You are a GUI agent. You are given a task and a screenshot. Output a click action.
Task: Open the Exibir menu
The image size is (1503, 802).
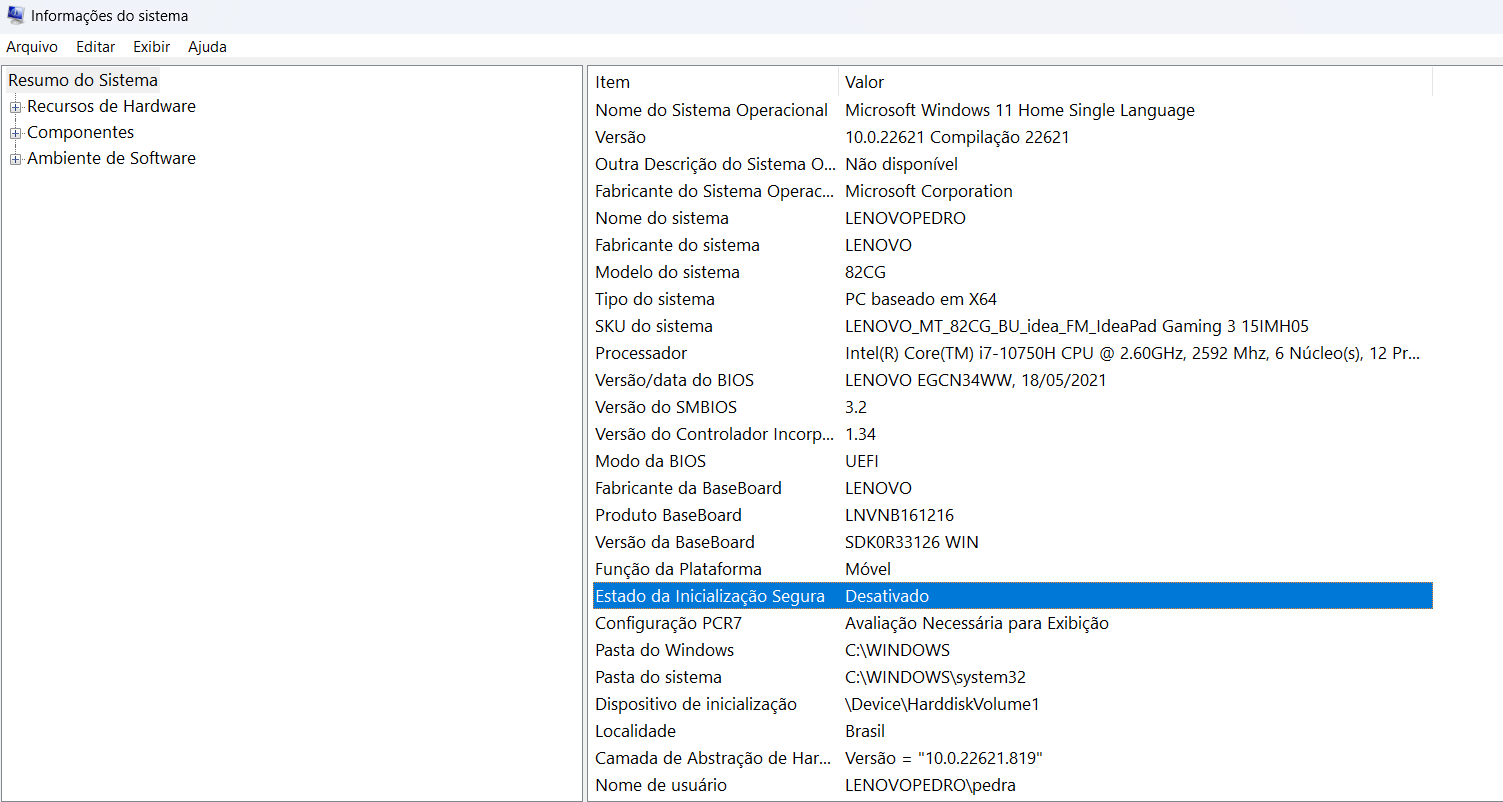[152, 47]
